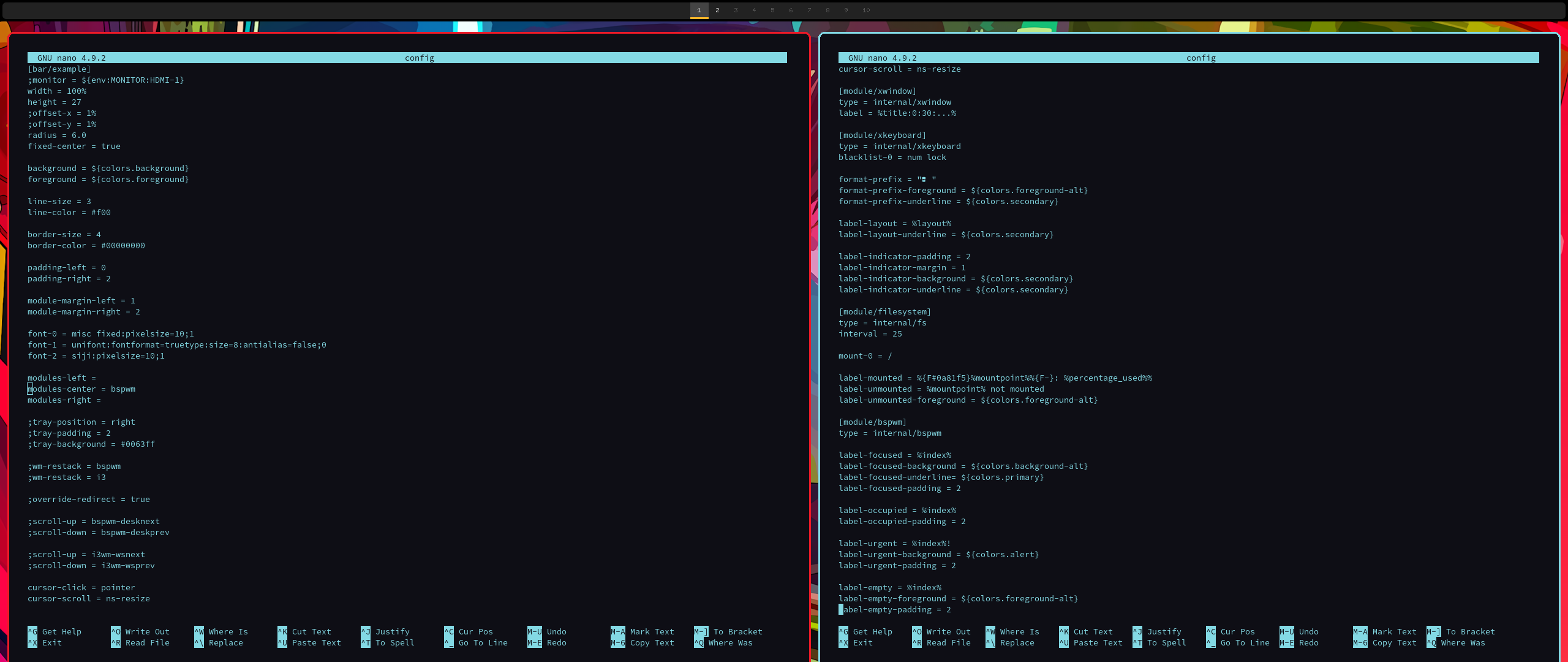The width and height of the screenshot is (1568, 662).
Task: Click the #f00 line-color value
Action: tap(101, 212)
